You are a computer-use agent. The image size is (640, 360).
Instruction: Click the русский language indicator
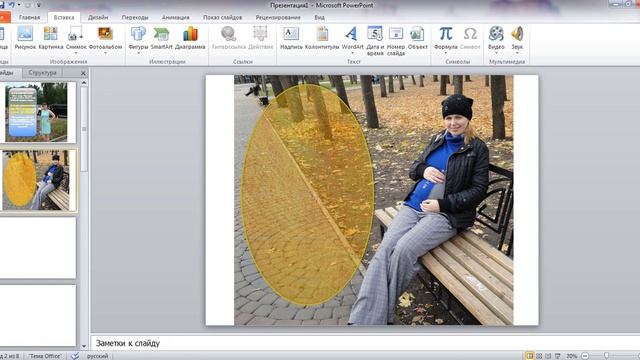98,356
